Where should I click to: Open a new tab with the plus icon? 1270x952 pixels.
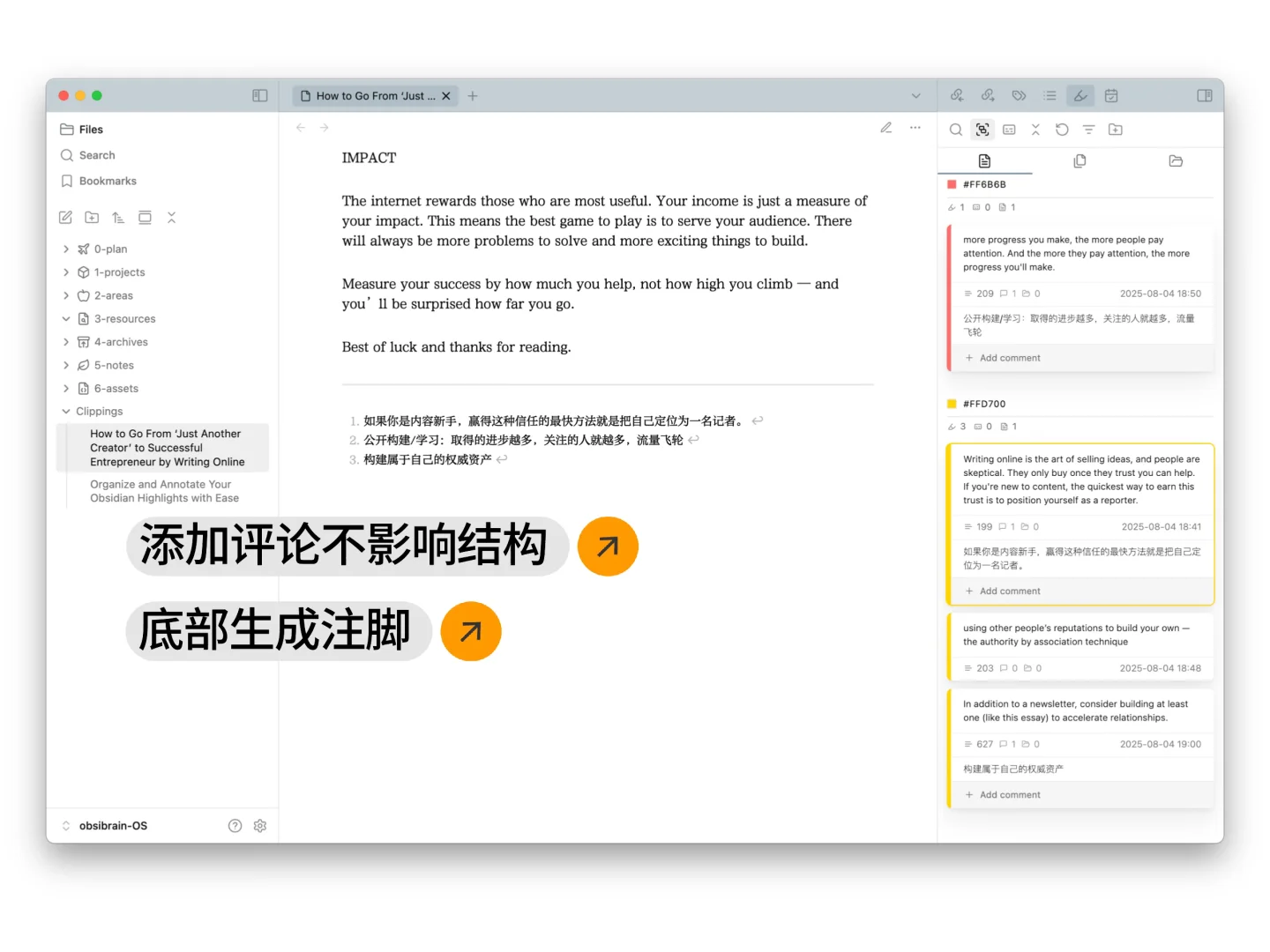[x=473, y=96]
